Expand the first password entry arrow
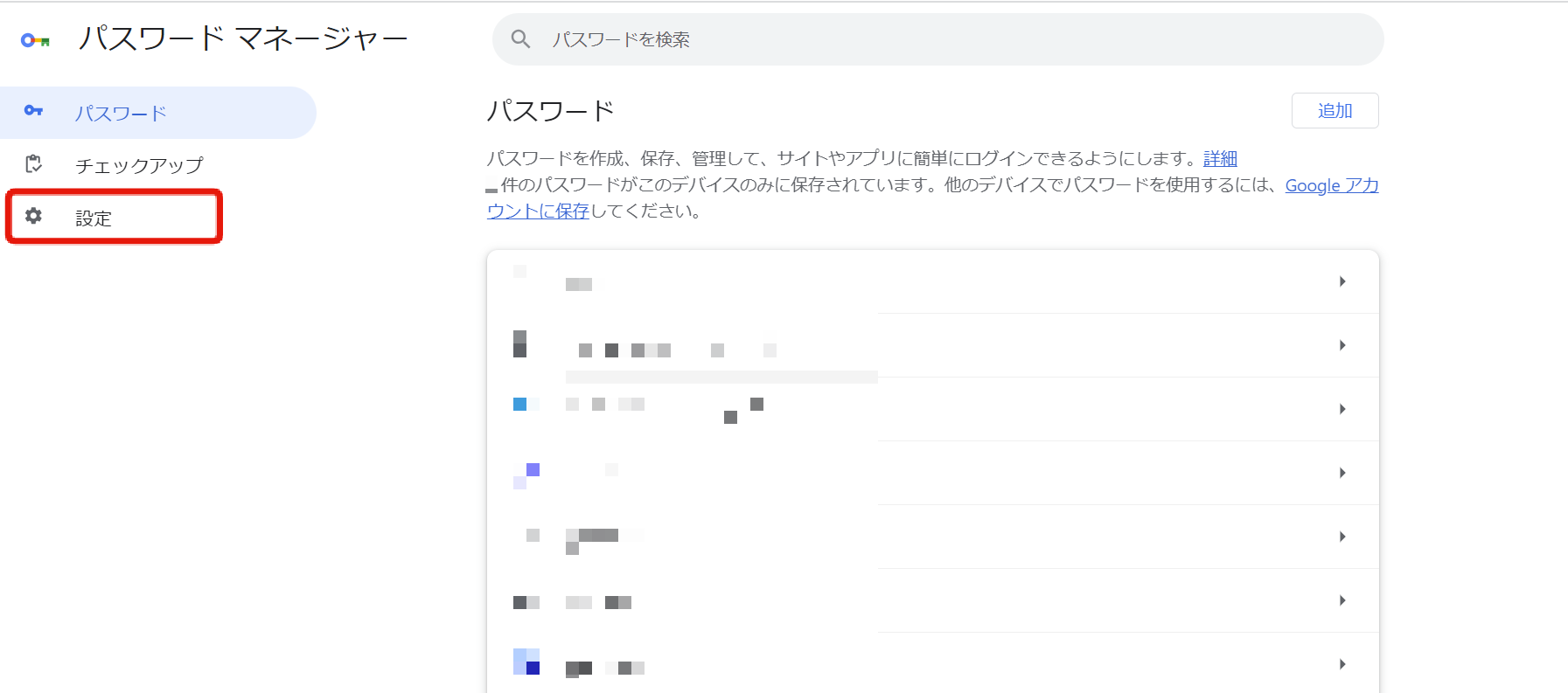 1342,281
